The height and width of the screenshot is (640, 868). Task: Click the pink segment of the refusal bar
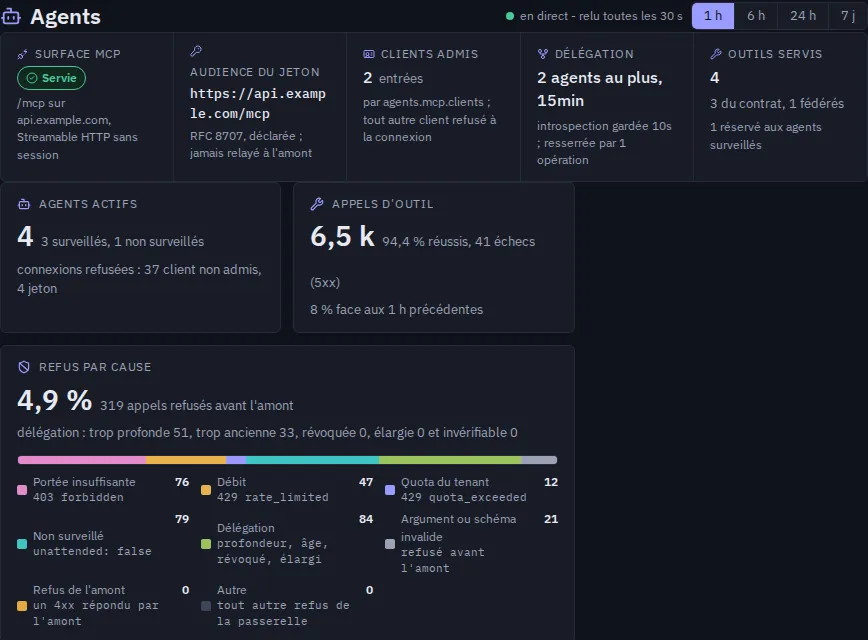click(x=82, y=460)
